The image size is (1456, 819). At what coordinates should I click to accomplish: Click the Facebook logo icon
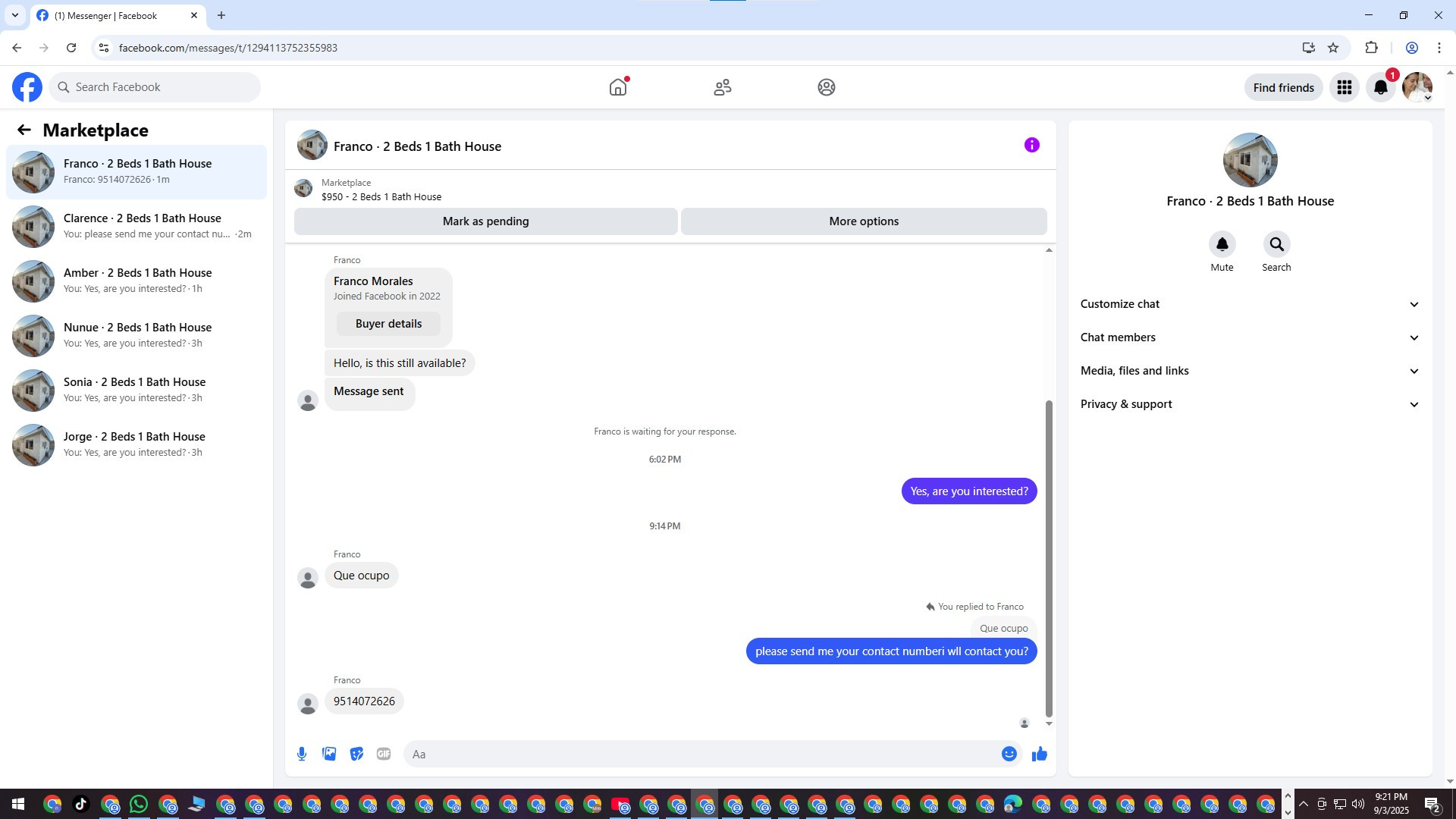(27, 87)
